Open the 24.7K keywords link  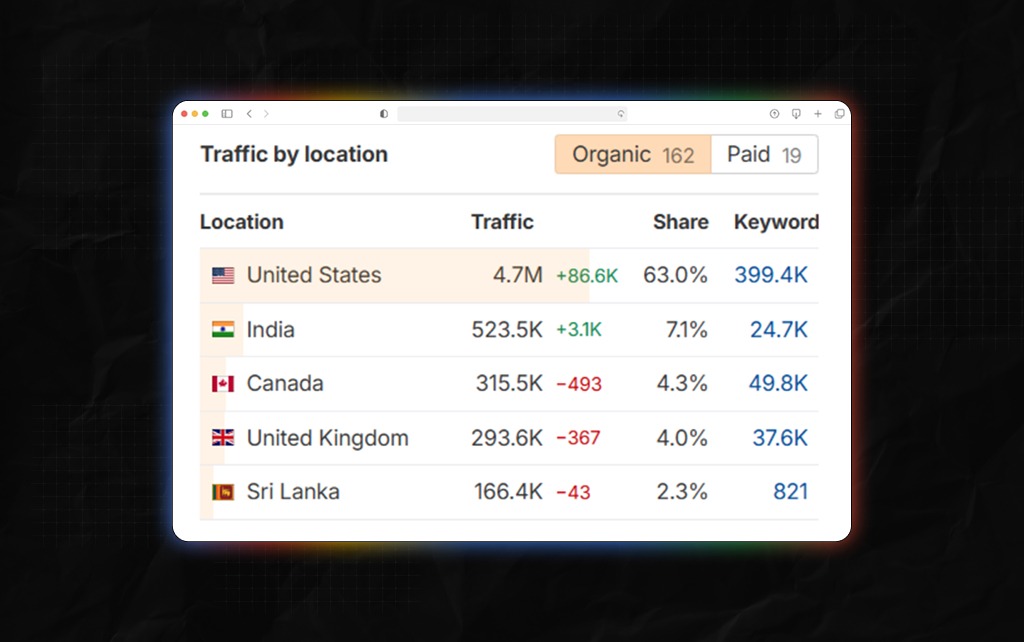(778, 329)
